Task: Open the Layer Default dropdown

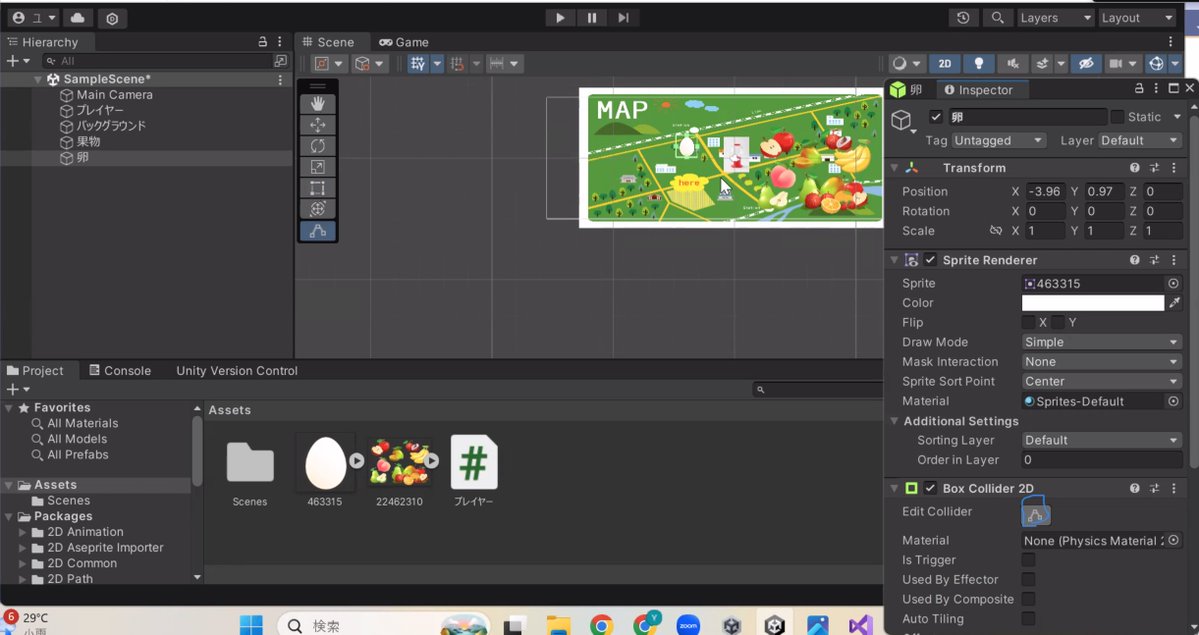Action: click(x=1140, y=141)
